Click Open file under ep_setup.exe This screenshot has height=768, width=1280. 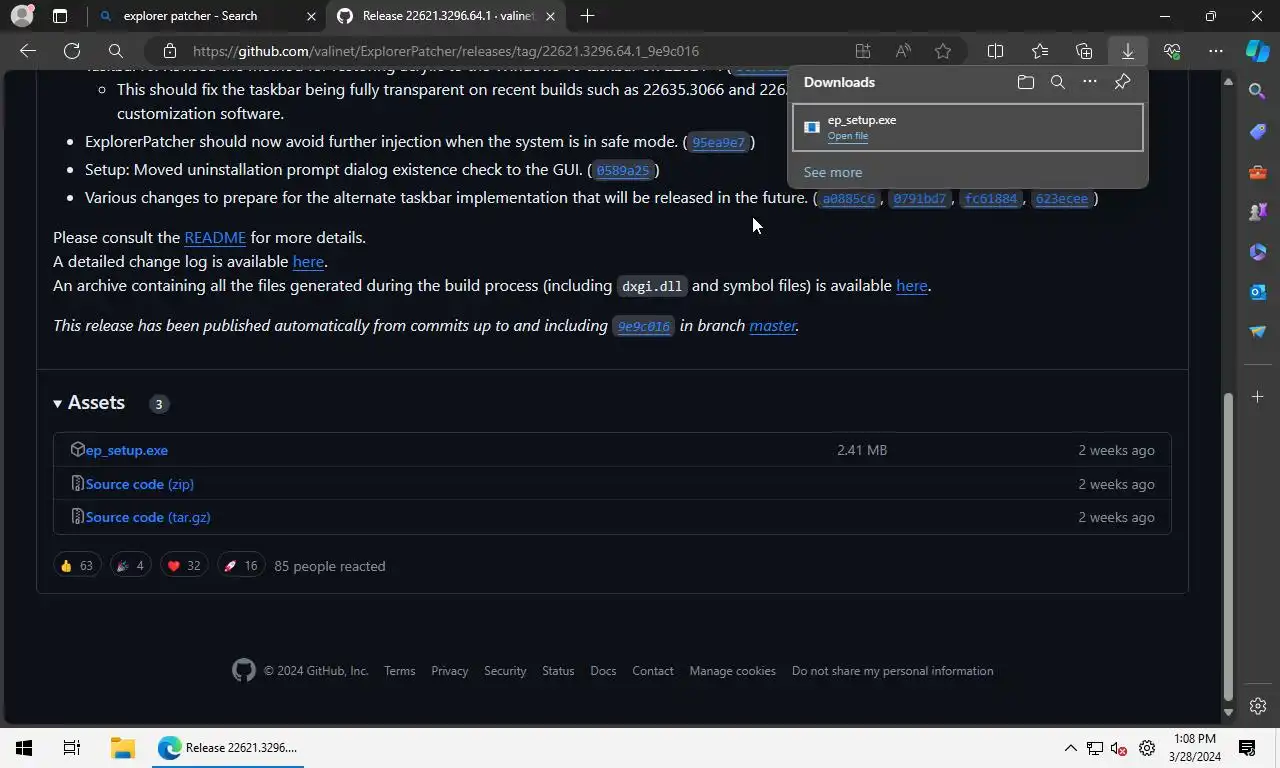[x=848, y=136]
